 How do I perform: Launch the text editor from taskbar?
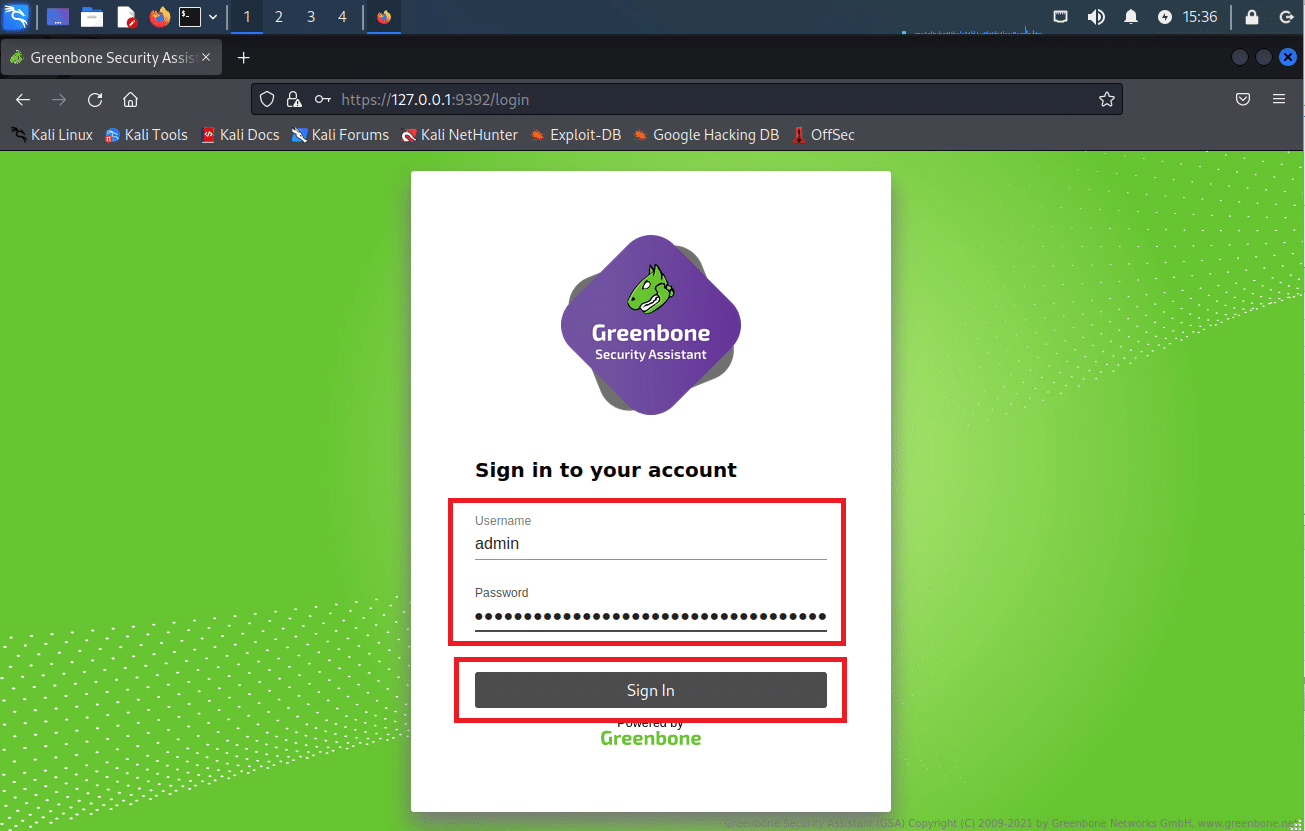click(x=126, y=17)
